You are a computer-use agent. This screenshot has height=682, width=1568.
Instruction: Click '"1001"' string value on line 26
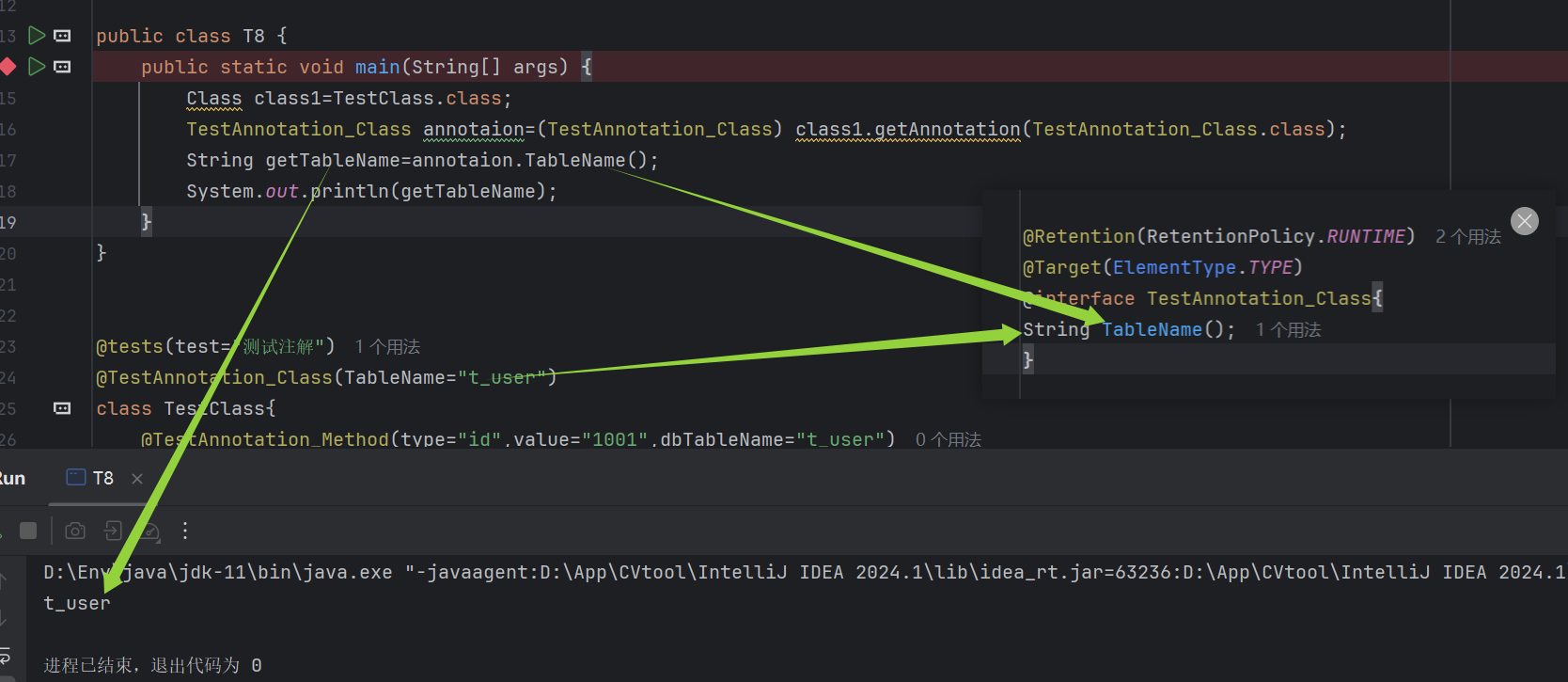tap(615, 438)
